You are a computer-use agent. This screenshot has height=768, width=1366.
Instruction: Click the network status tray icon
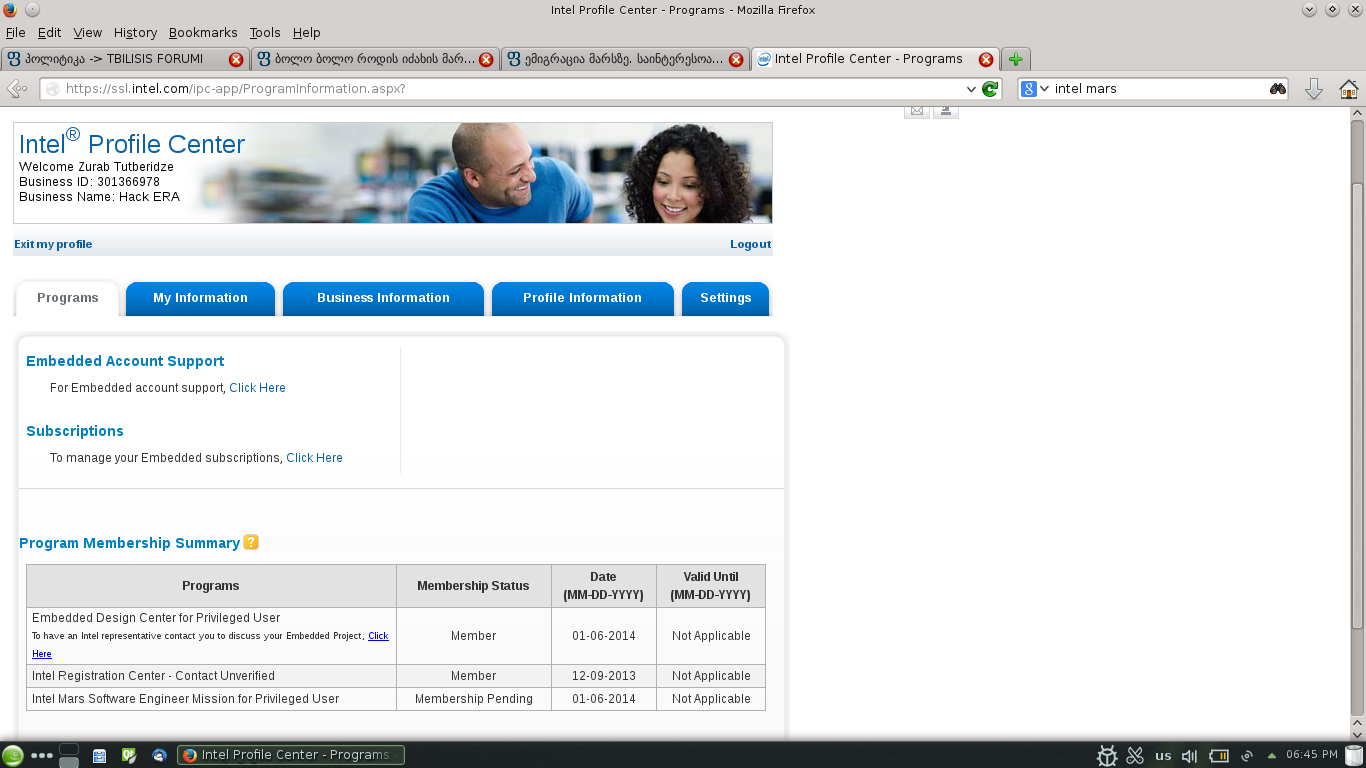1247,756
